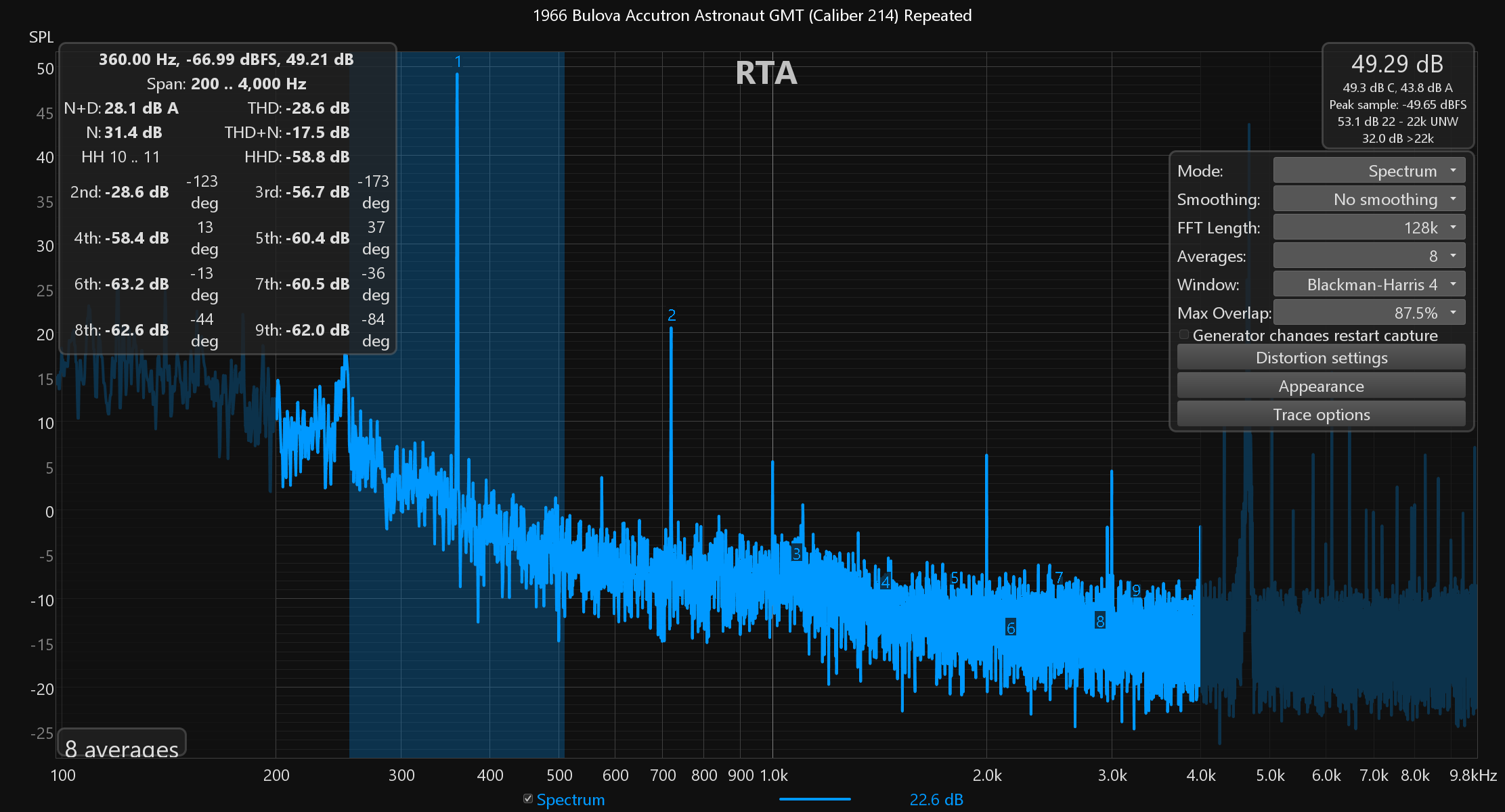This screenshot has height=812, width=1505.
Task: Open the Window dropdown showing Blackman-Harris 4
Action: 1369,284
